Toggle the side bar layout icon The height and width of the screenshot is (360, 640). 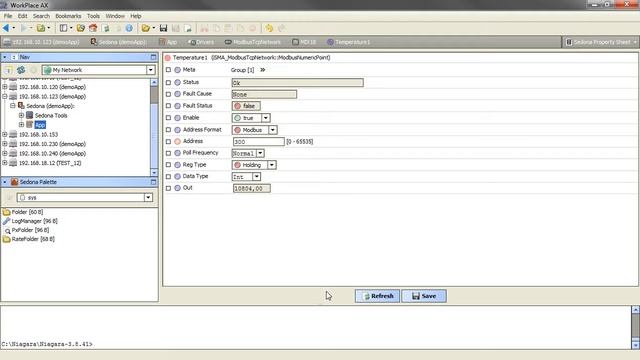[x=63, y=28]
